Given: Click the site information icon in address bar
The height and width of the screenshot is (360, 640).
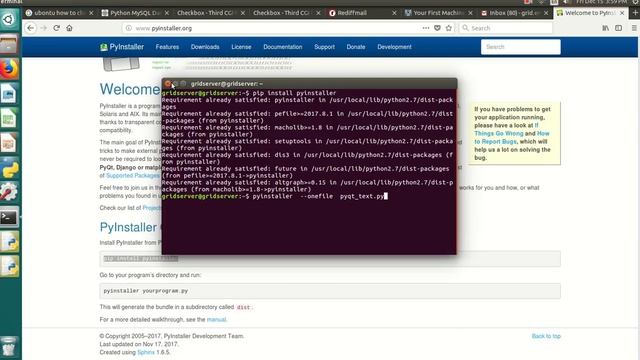Looking at the screenshot, I should click(129, 28).
